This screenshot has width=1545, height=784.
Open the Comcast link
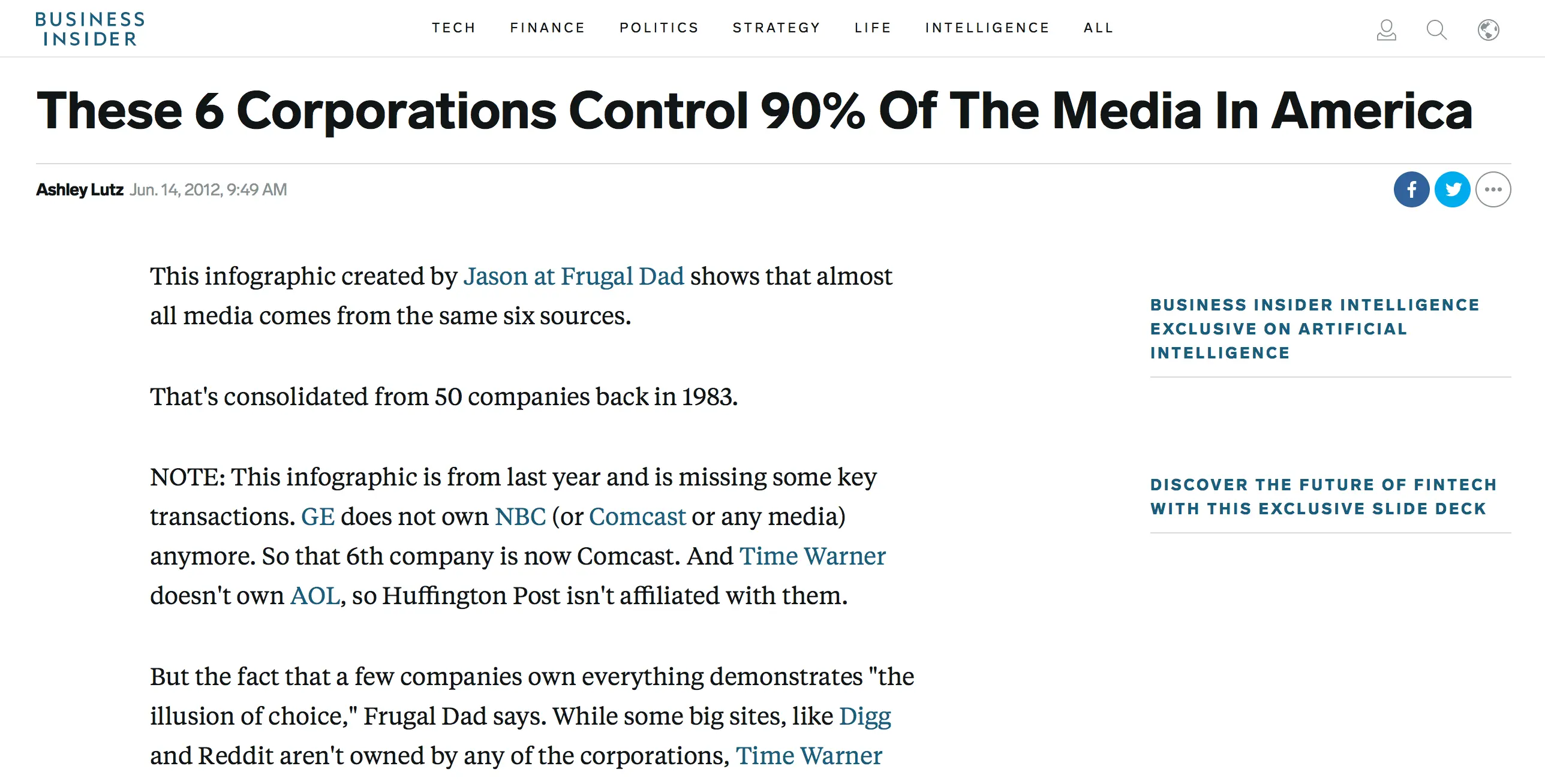[x=637, y=517]
